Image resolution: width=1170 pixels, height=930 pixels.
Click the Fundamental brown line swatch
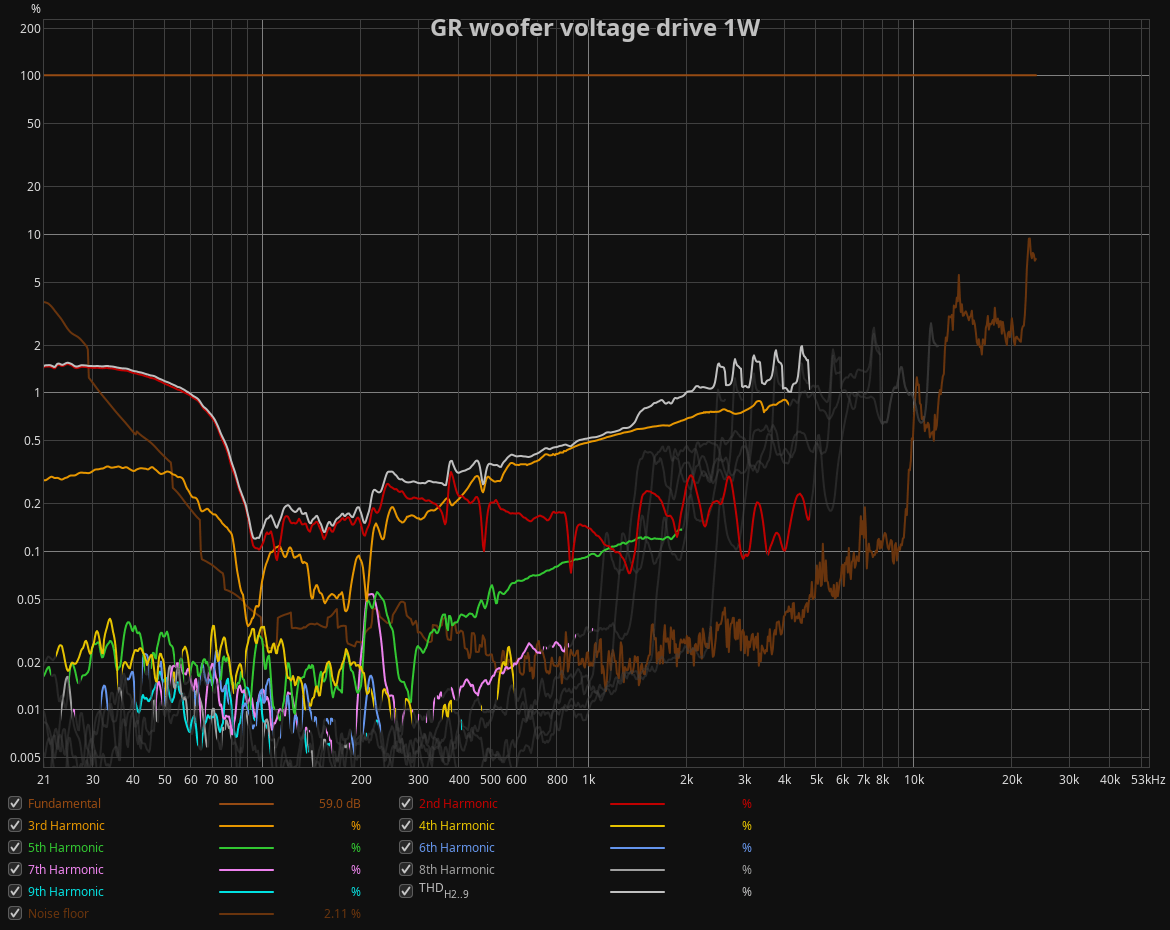[246, 804]
